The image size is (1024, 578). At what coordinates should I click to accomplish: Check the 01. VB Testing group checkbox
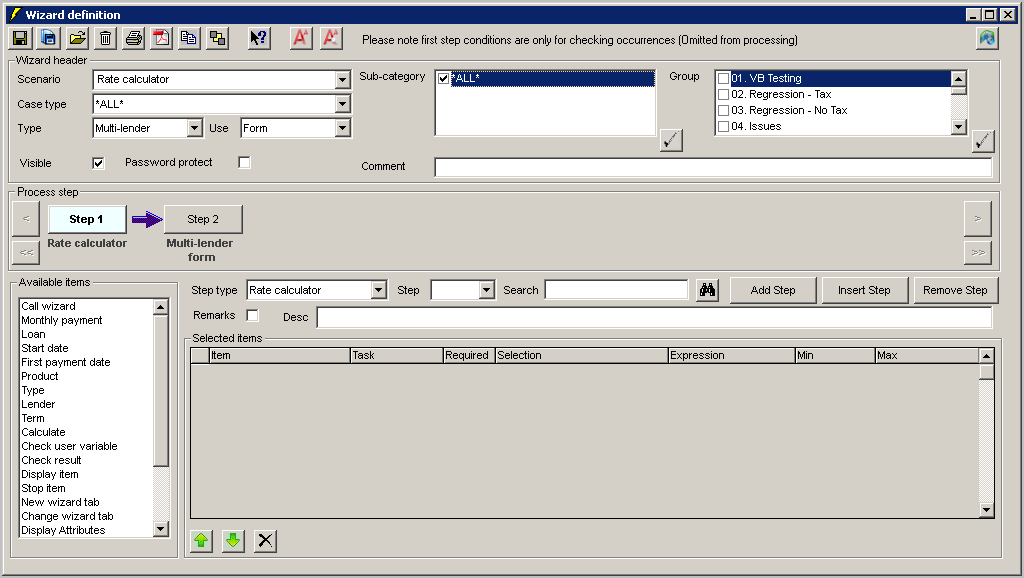click(724, 78)
